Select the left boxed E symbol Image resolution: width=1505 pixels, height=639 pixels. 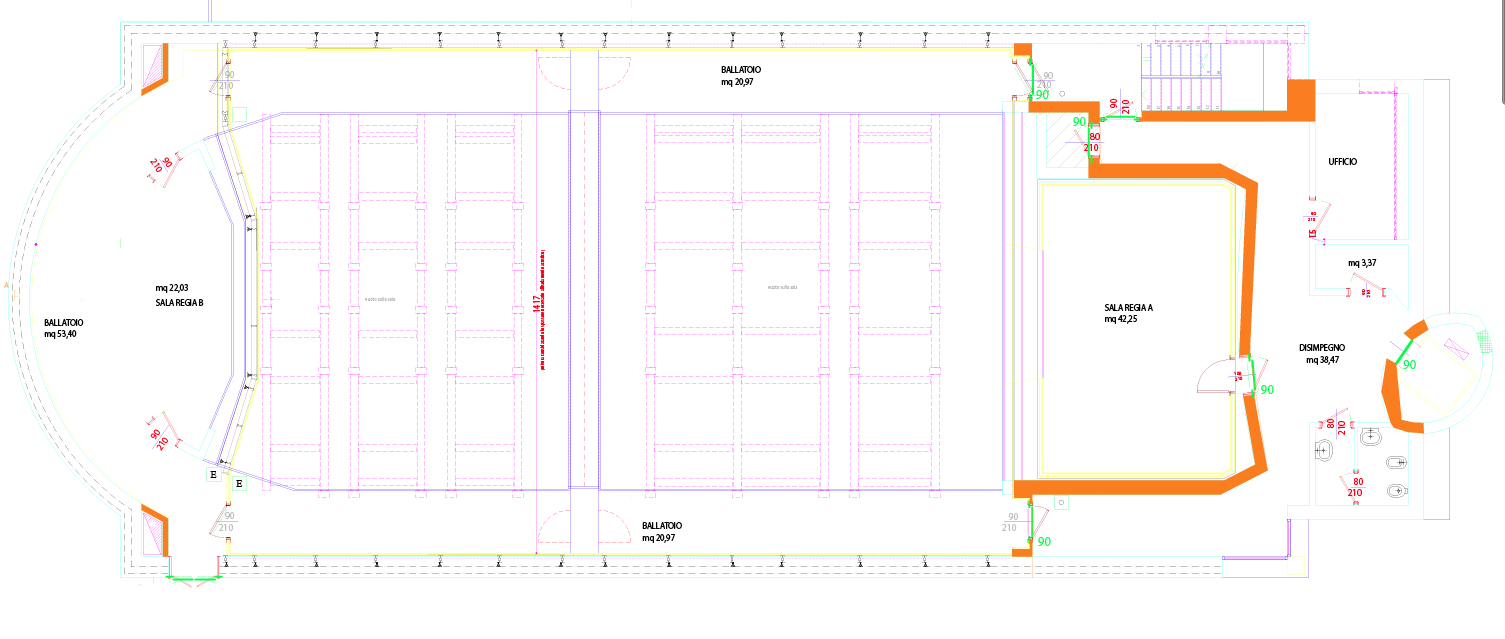(x=213, y=476)
